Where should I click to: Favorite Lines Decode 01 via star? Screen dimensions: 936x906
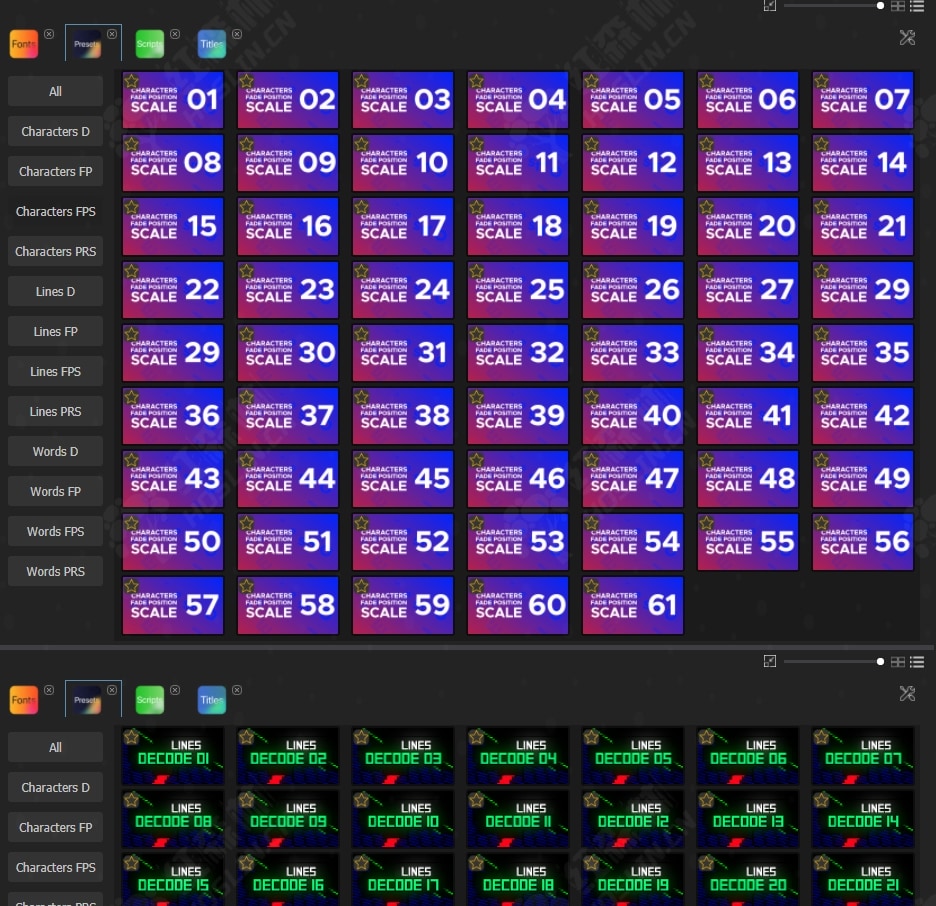132,737
